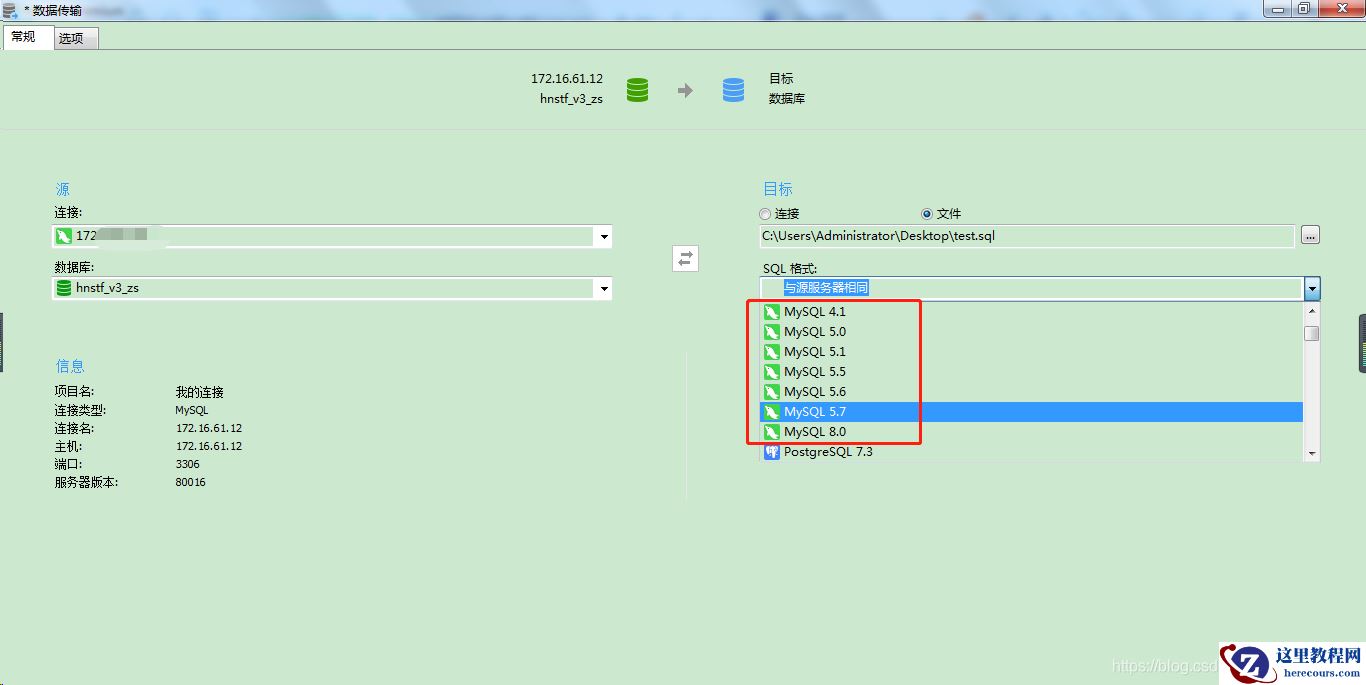1366x685 pixels.
Task: Choose MySQL 5.6 from the format list
Action: 1031,392
